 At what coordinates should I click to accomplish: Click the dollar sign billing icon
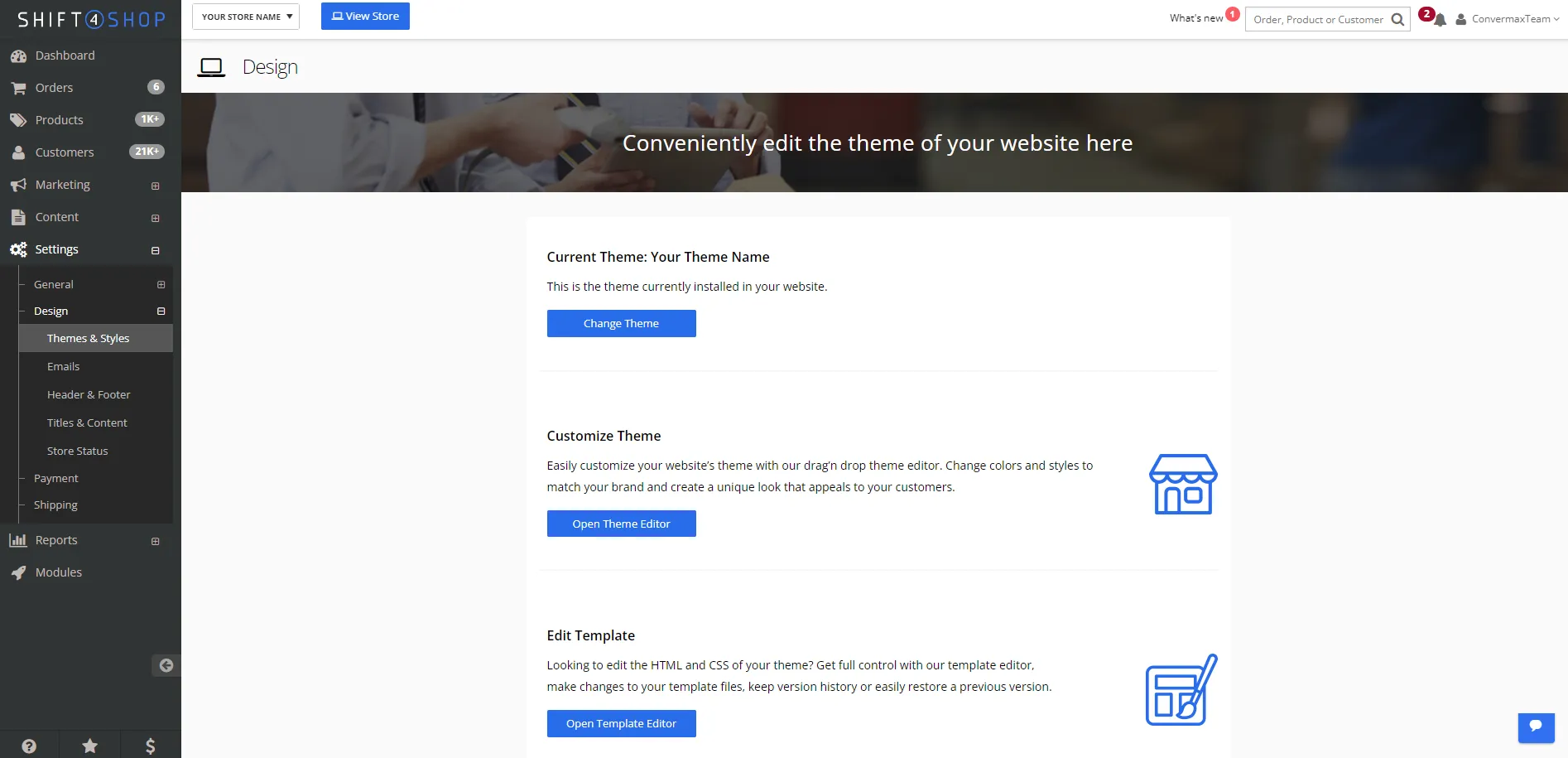click(150, 746)
